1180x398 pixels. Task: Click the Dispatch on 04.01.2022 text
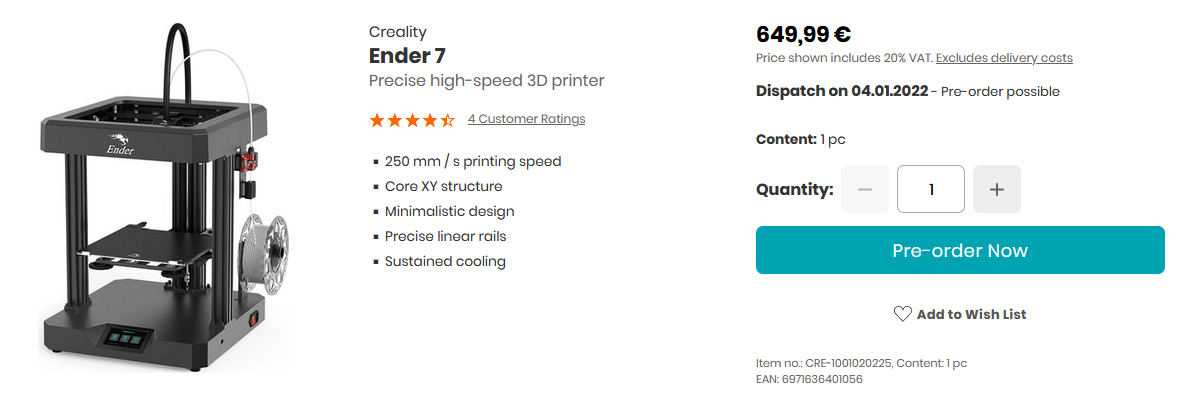(x=841, y=92)
